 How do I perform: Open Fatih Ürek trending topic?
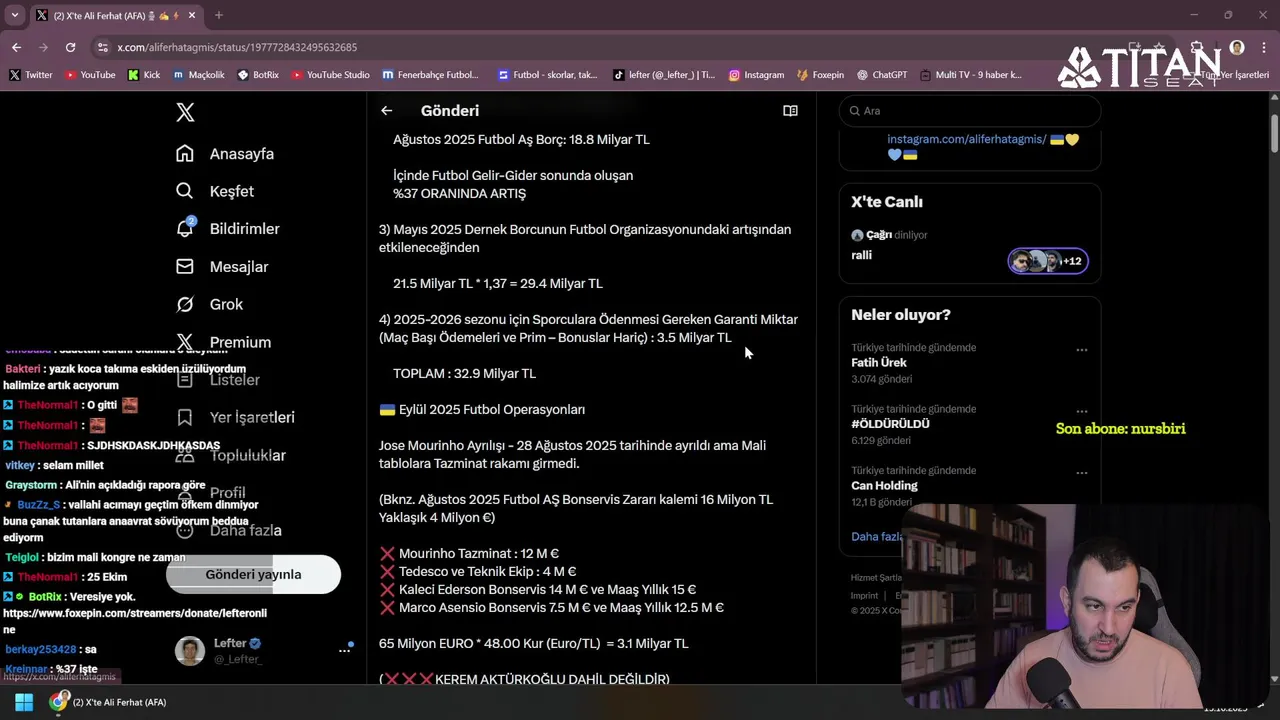[x=879, y=363]
